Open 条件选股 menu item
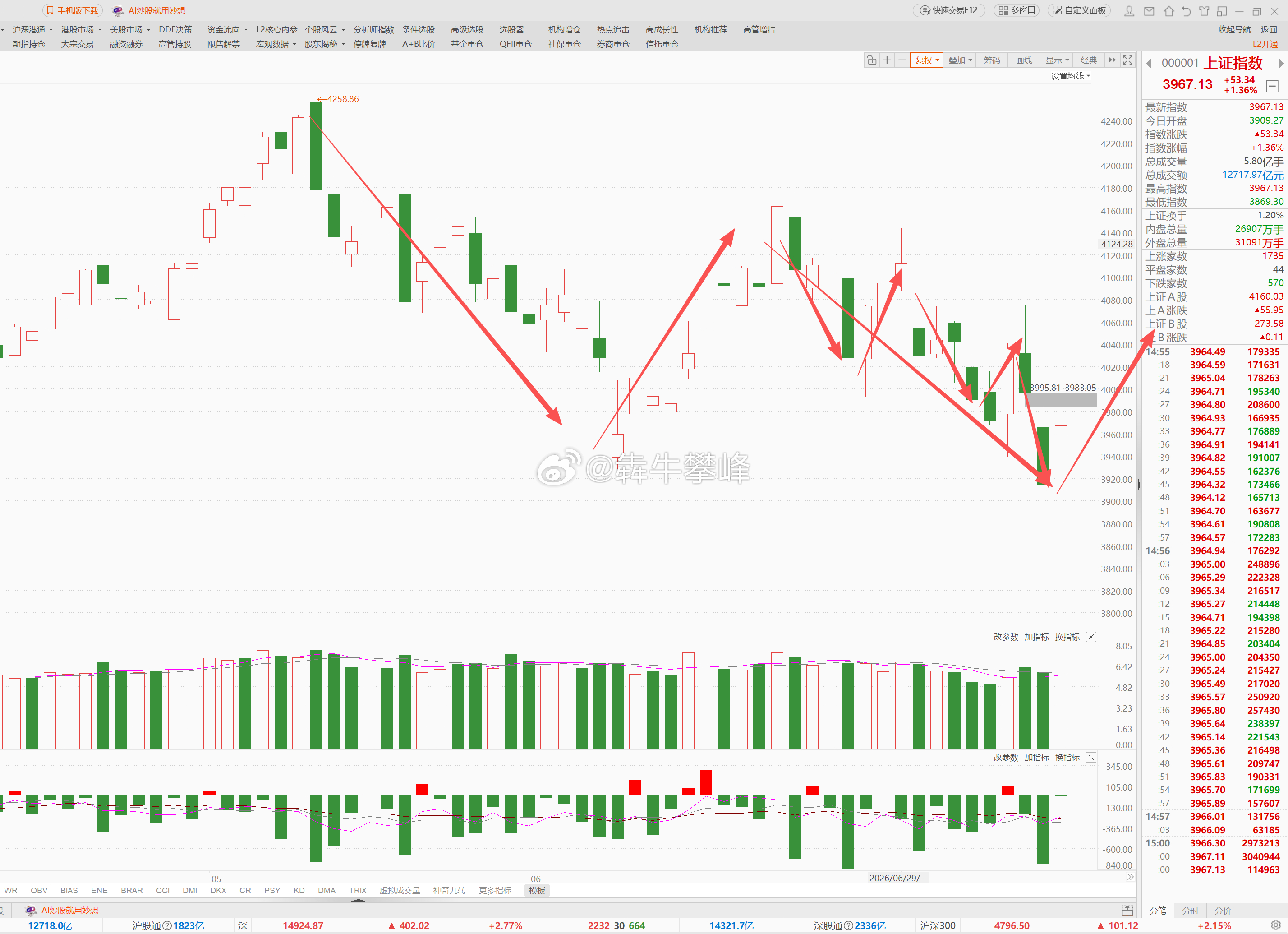 [x=419, y=29]
